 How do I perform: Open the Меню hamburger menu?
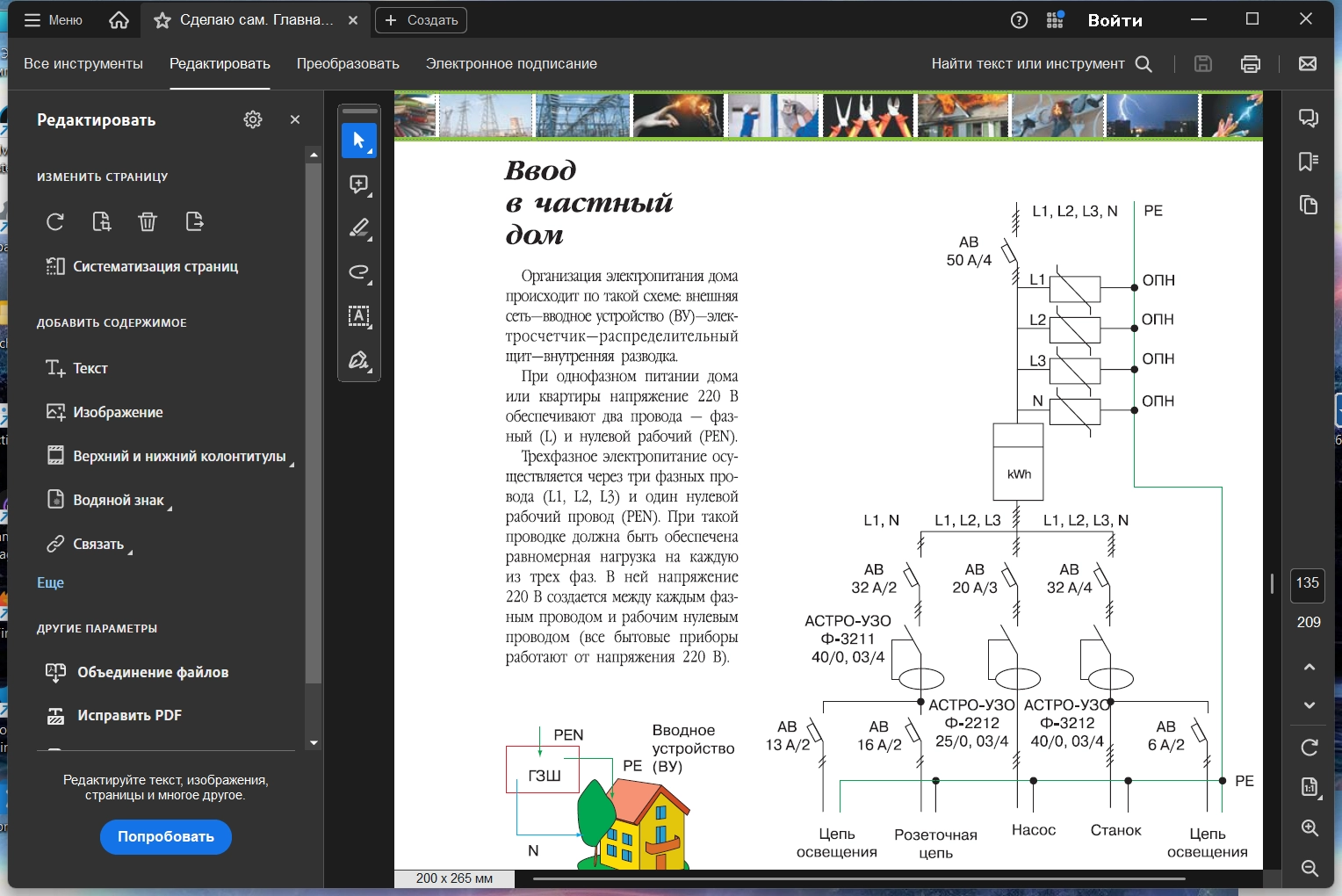pos(54,20)
